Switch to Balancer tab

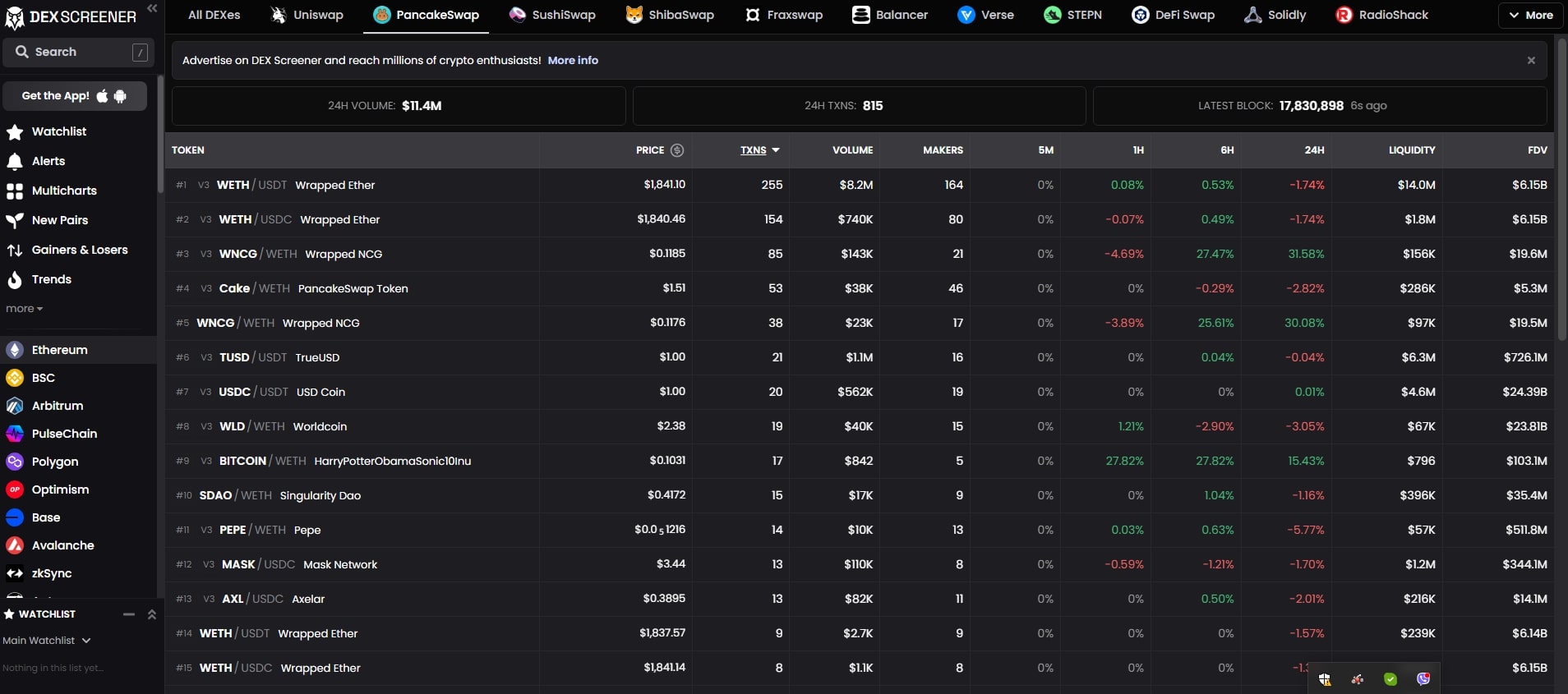[x=890, y=15]
